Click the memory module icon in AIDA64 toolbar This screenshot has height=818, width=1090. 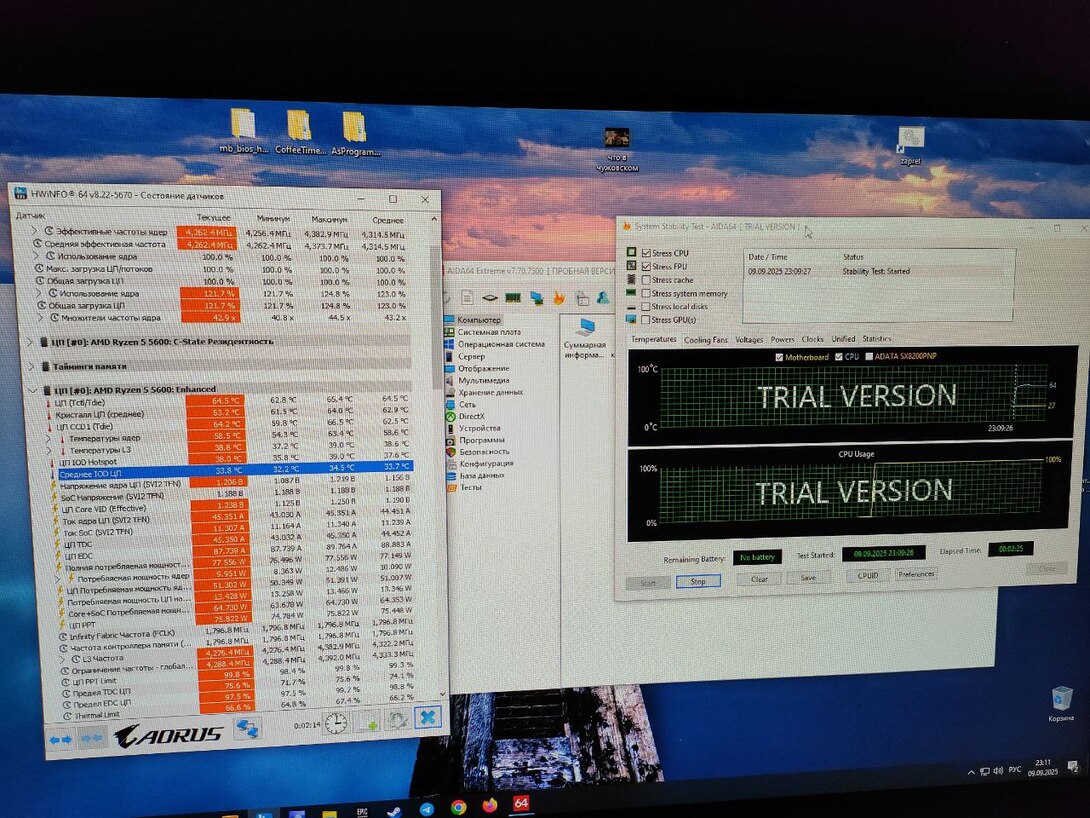512,297
